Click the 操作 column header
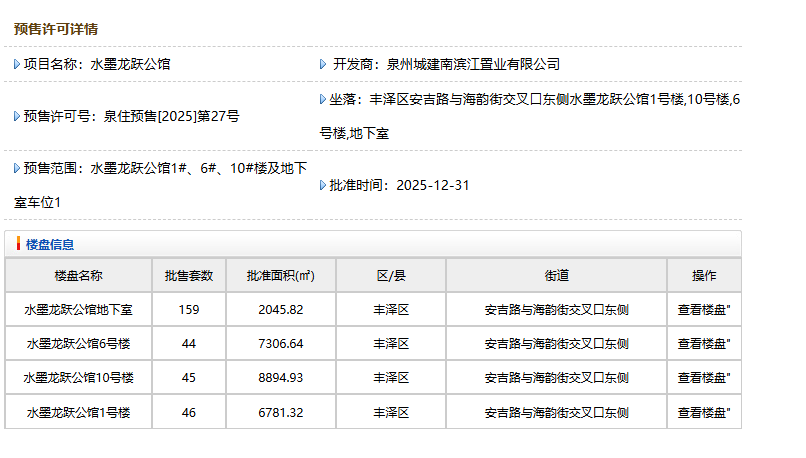Image resolution: width=806 pixels, height=458 pixels. 704,276
